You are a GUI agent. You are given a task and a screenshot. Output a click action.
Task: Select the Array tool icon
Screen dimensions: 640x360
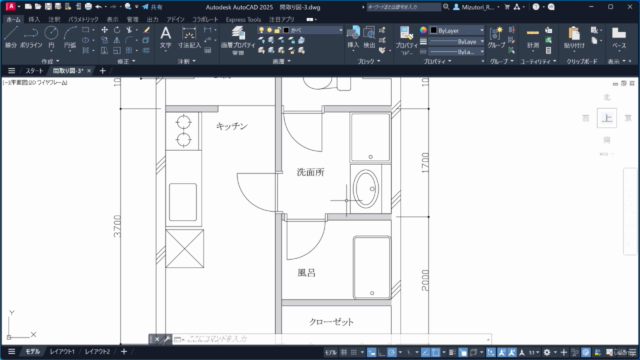pos(129,51)
